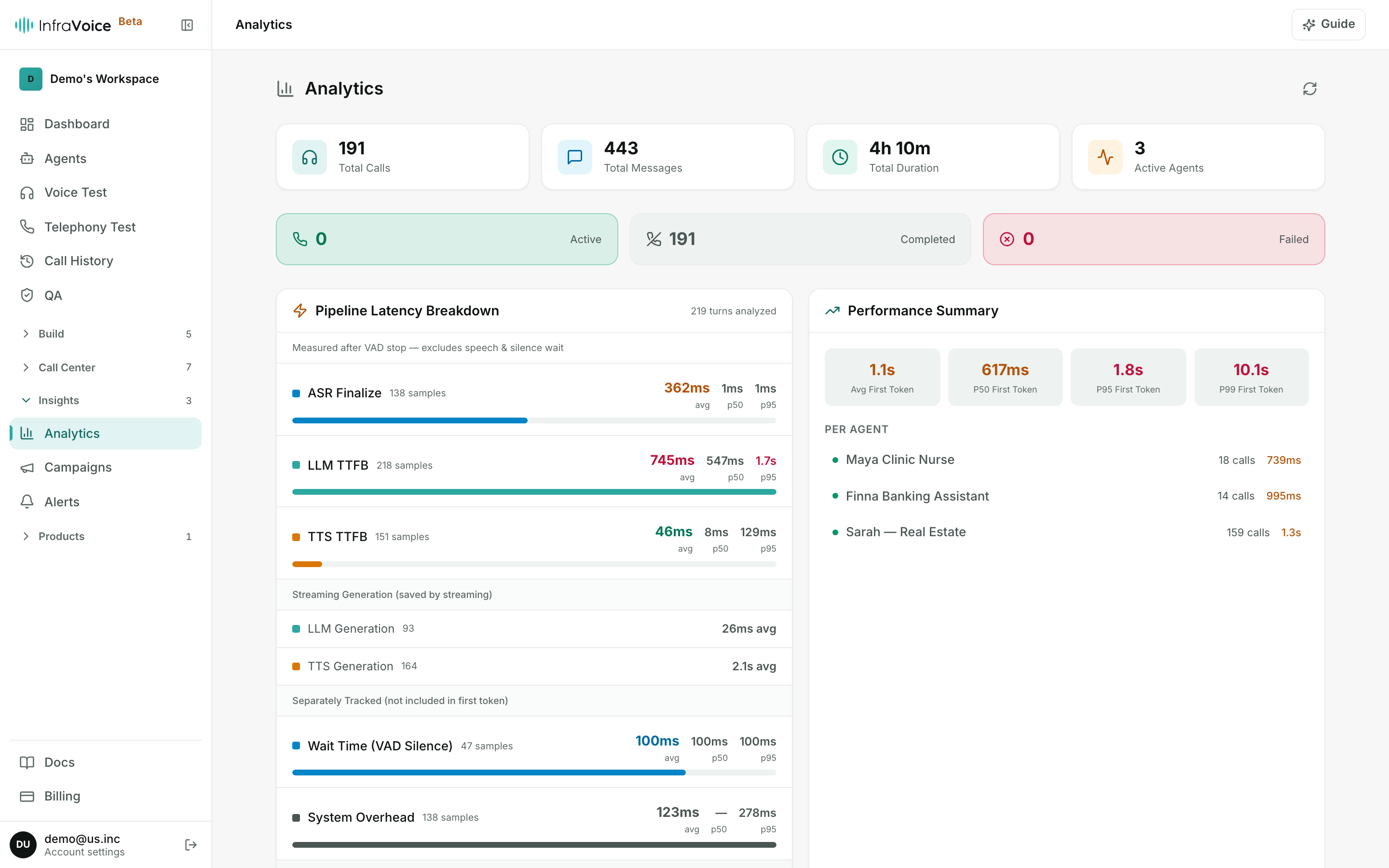Click the bar chart icon beside Analytics heading

(285, 88)
